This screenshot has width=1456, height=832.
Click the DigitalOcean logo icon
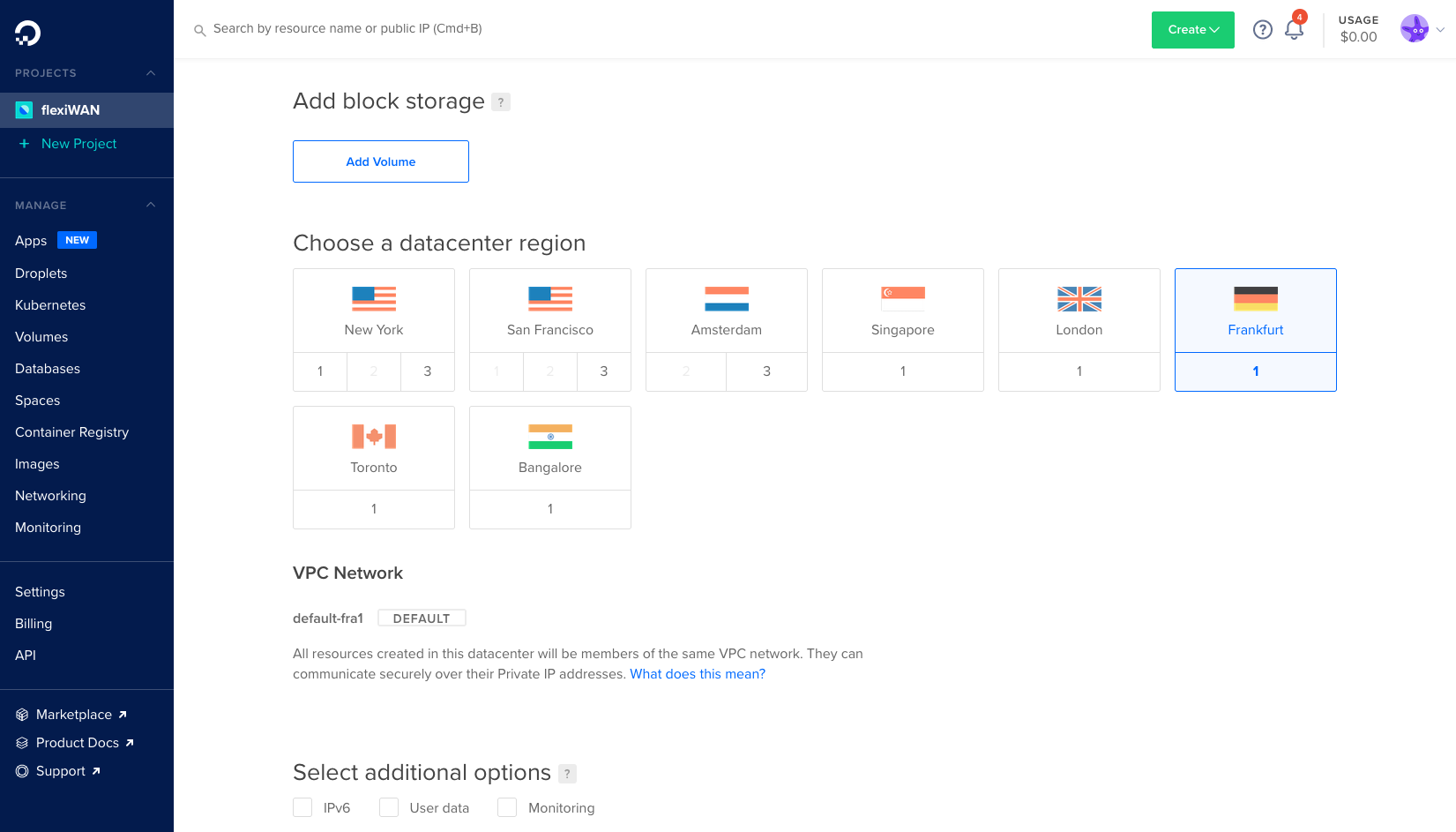click(x=27, y=34)
